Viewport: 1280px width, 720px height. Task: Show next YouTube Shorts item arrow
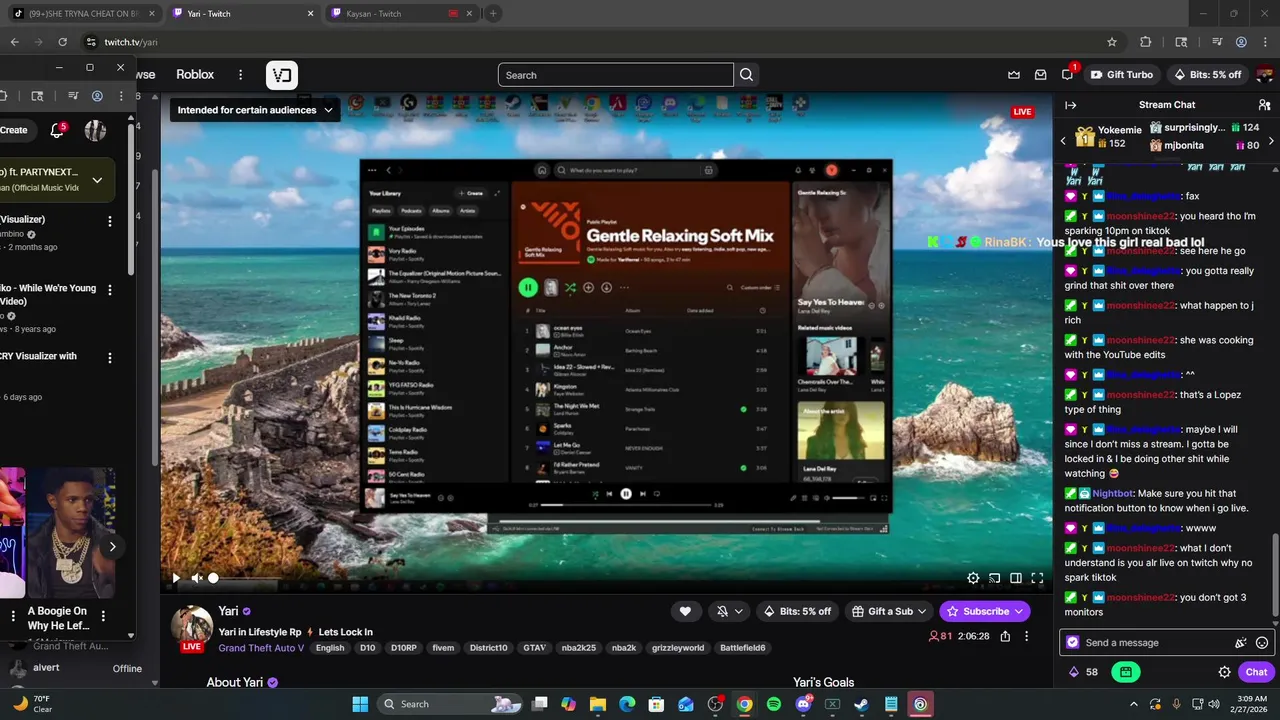point(112,546)
